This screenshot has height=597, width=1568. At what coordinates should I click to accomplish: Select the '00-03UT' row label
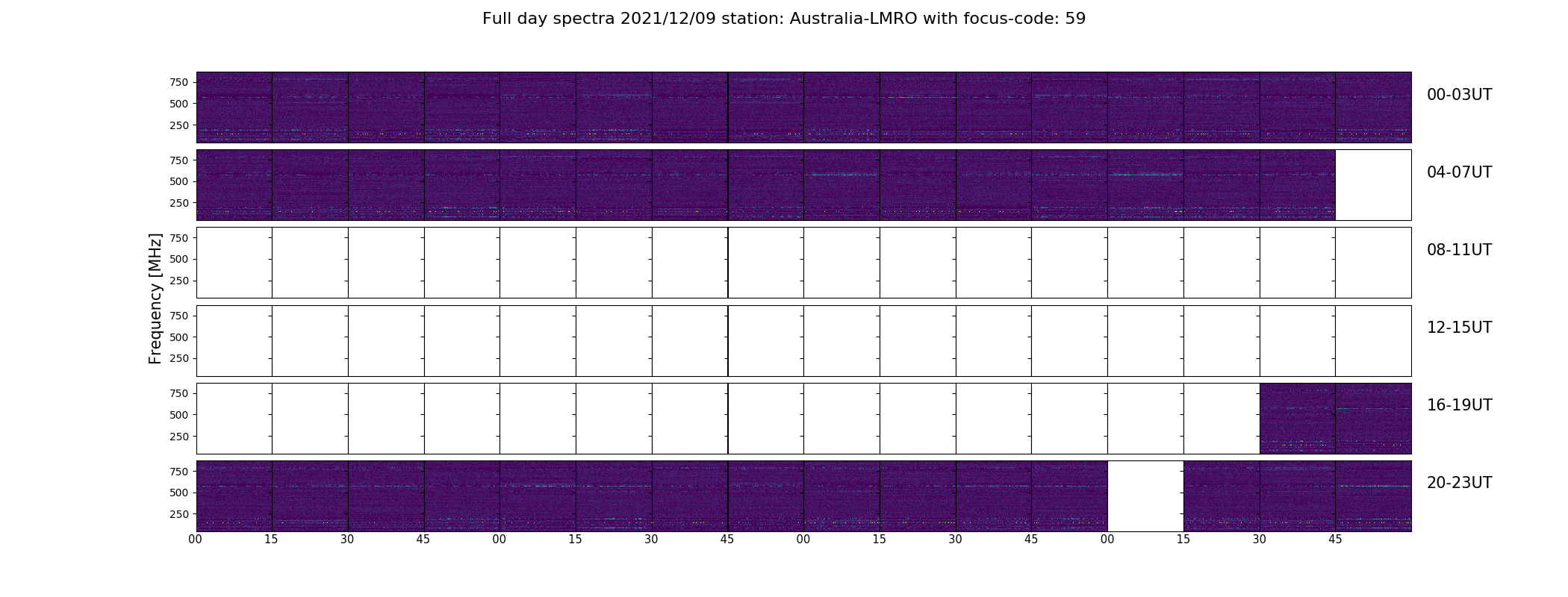[1459, 95]
